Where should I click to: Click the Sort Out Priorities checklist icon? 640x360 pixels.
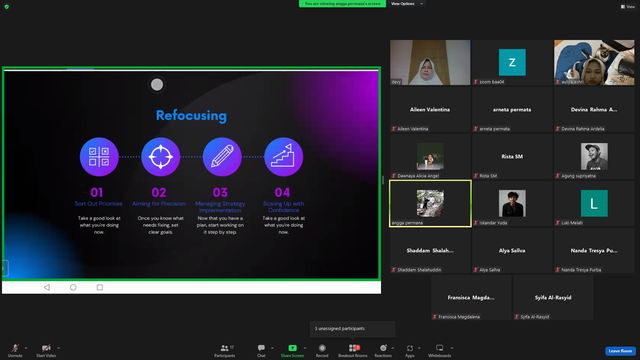(x=99, y=157)
